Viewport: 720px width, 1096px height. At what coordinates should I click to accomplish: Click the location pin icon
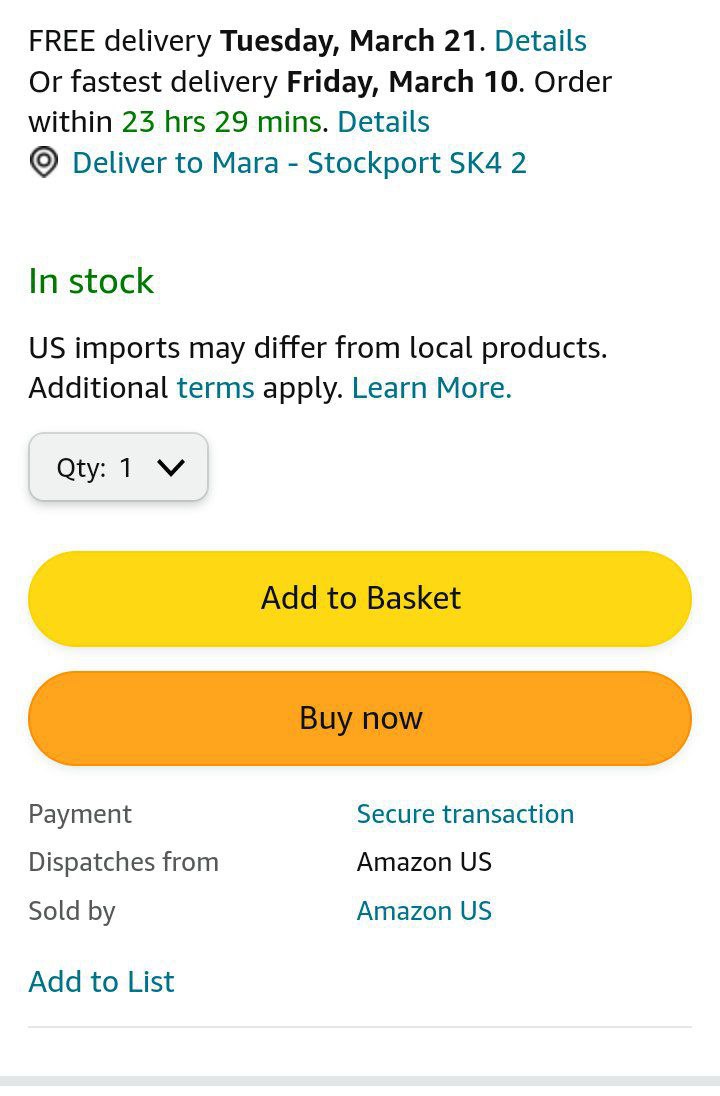[43, 163]
